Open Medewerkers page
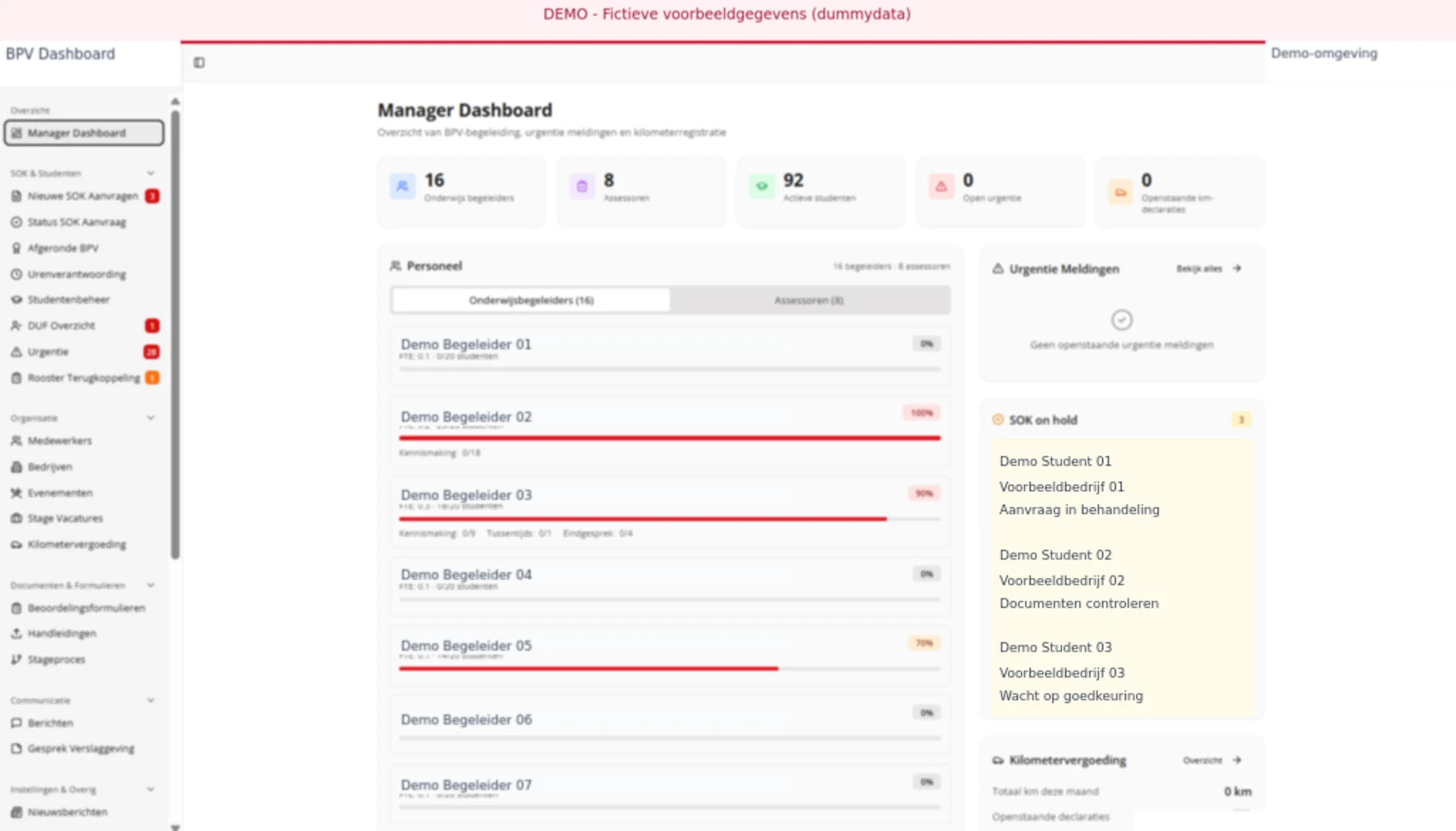Image resolution: width=1456 pixels, height=831 pixels. pos(84,440)
